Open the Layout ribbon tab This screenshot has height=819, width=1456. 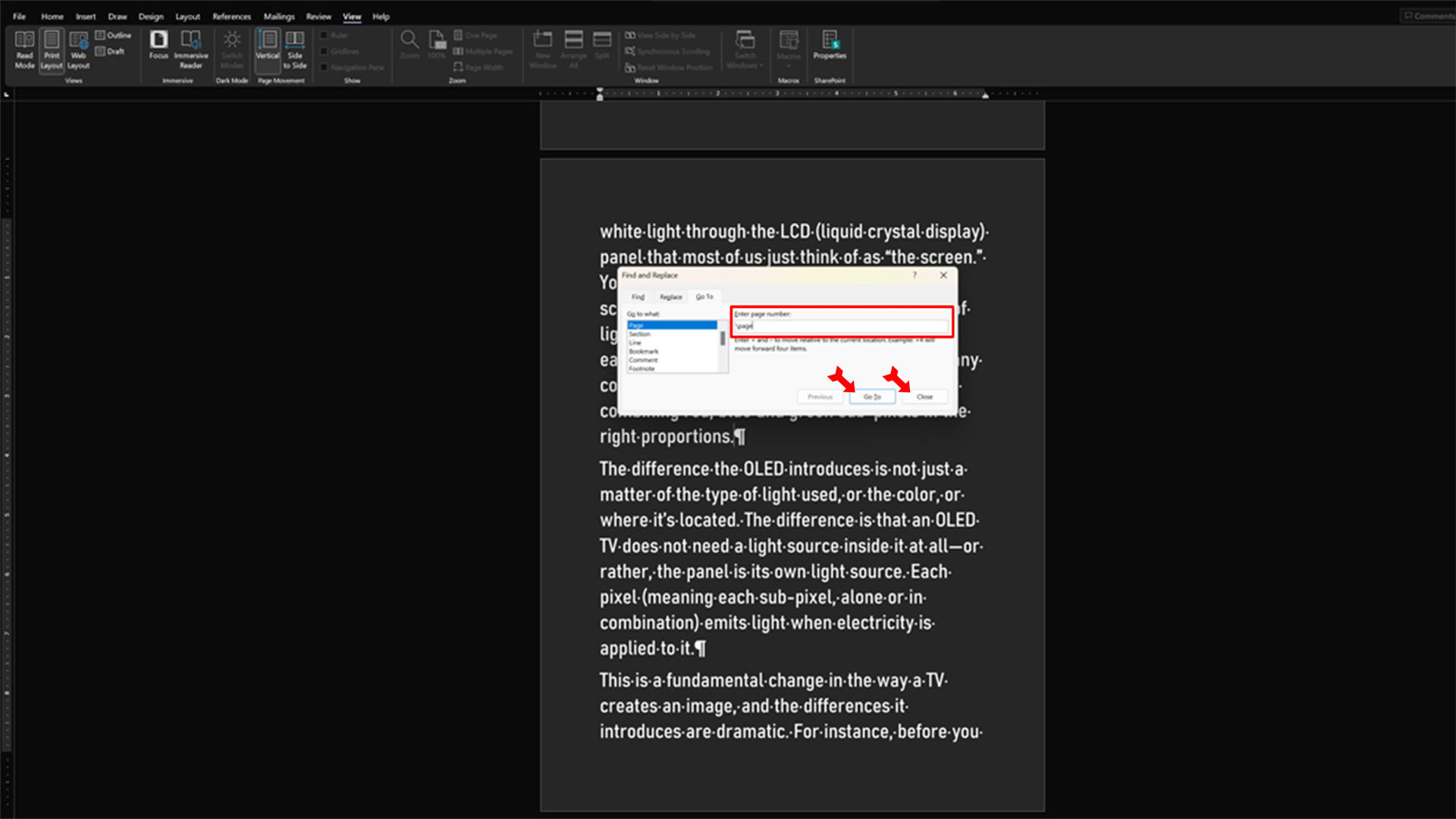point(187,17)
